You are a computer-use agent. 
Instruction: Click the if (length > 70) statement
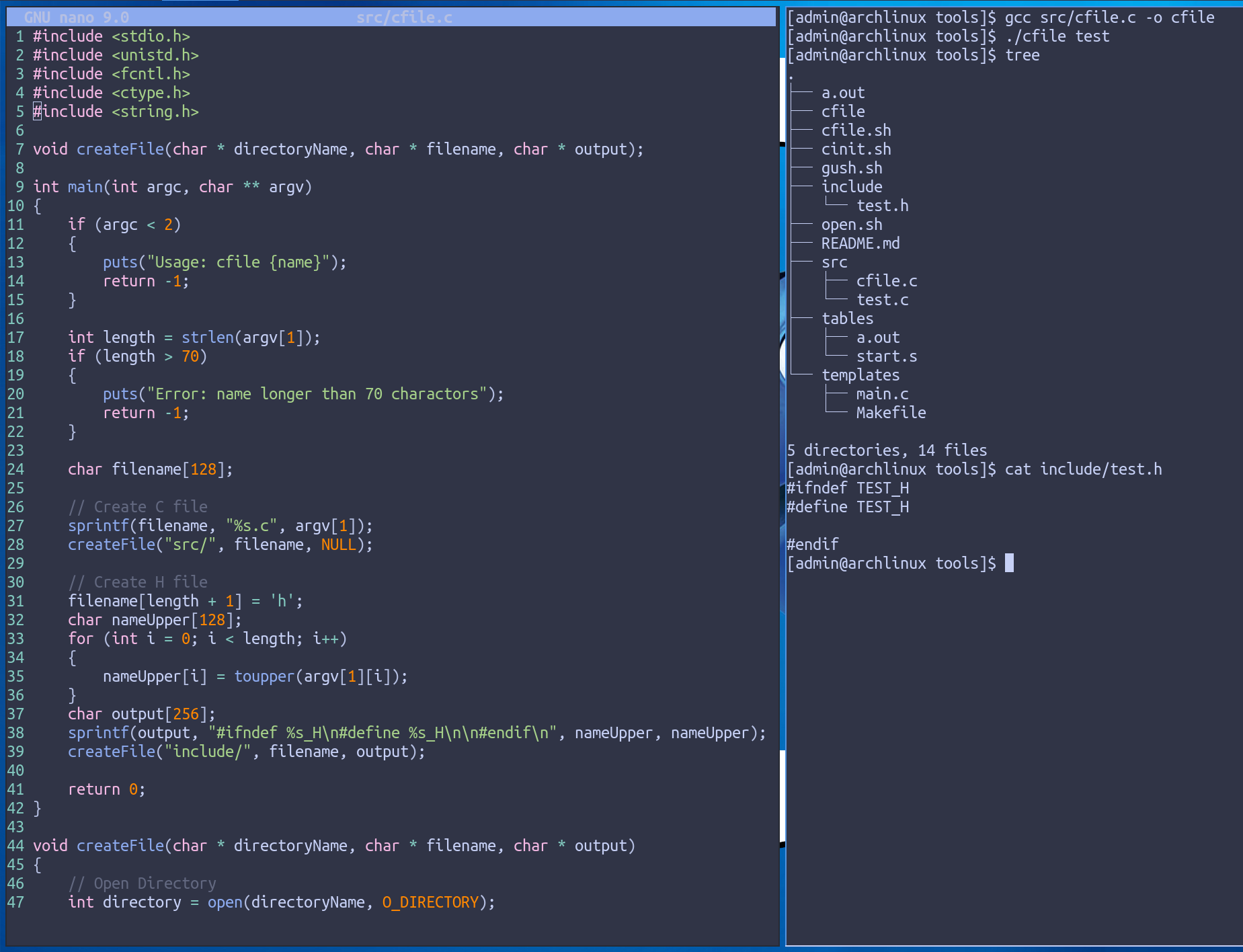tap(138, 356)
